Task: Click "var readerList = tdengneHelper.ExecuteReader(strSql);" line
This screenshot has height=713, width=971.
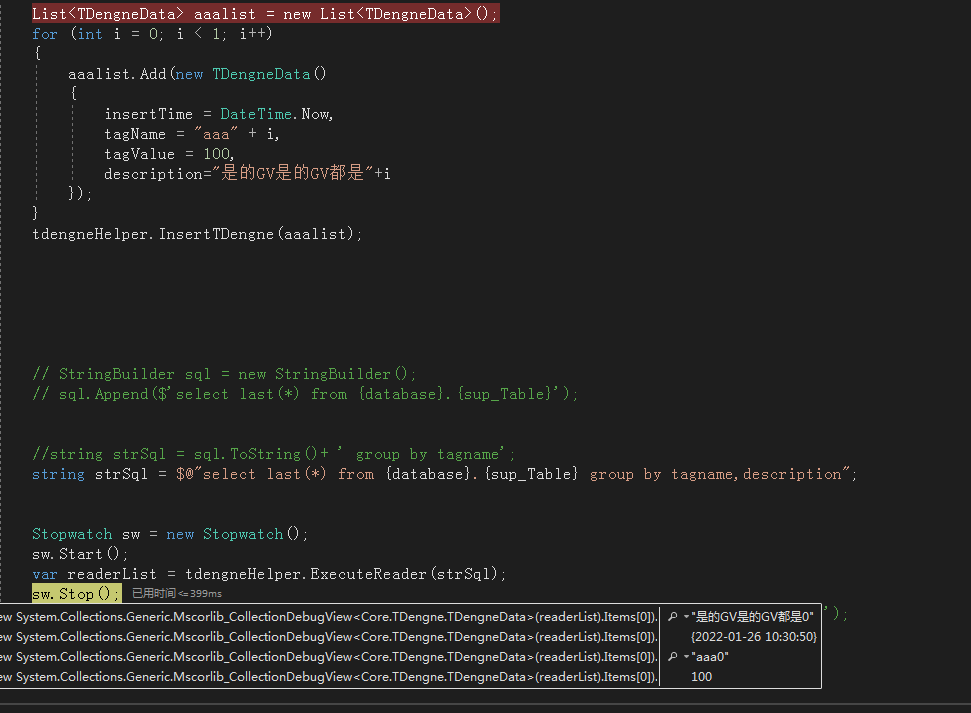Action: [269, 574]
